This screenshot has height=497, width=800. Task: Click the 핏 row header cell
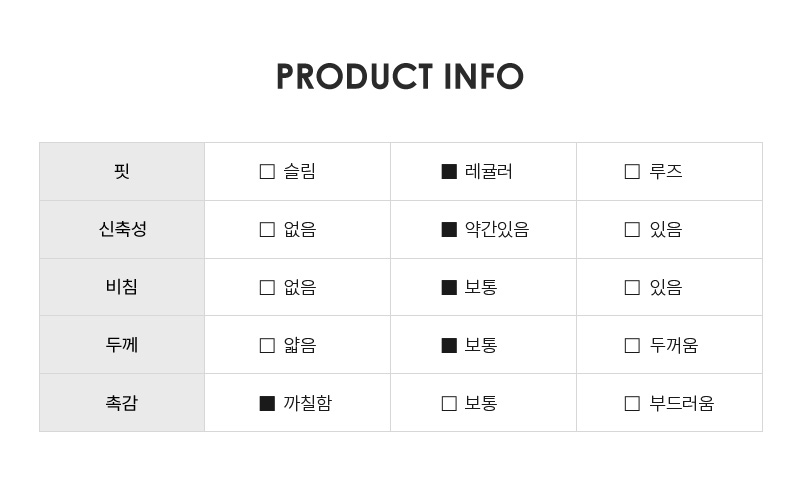click(x=122, y=171)
